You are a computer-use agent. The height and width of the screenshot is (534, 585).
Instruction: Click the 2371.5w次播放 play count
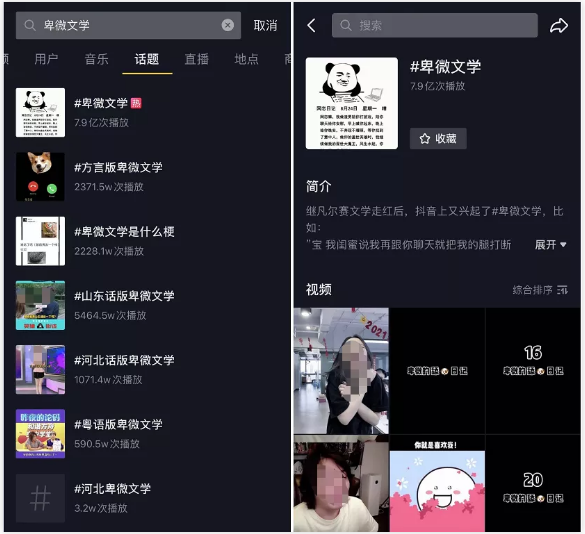[x=109, y=187]
